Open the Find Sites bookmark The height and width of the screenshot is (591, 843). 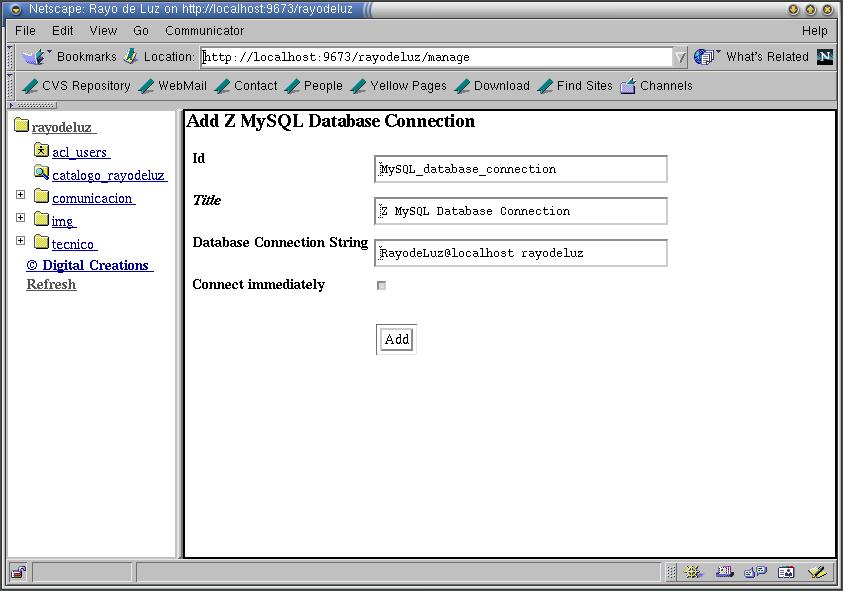click(x=575, y=86)
